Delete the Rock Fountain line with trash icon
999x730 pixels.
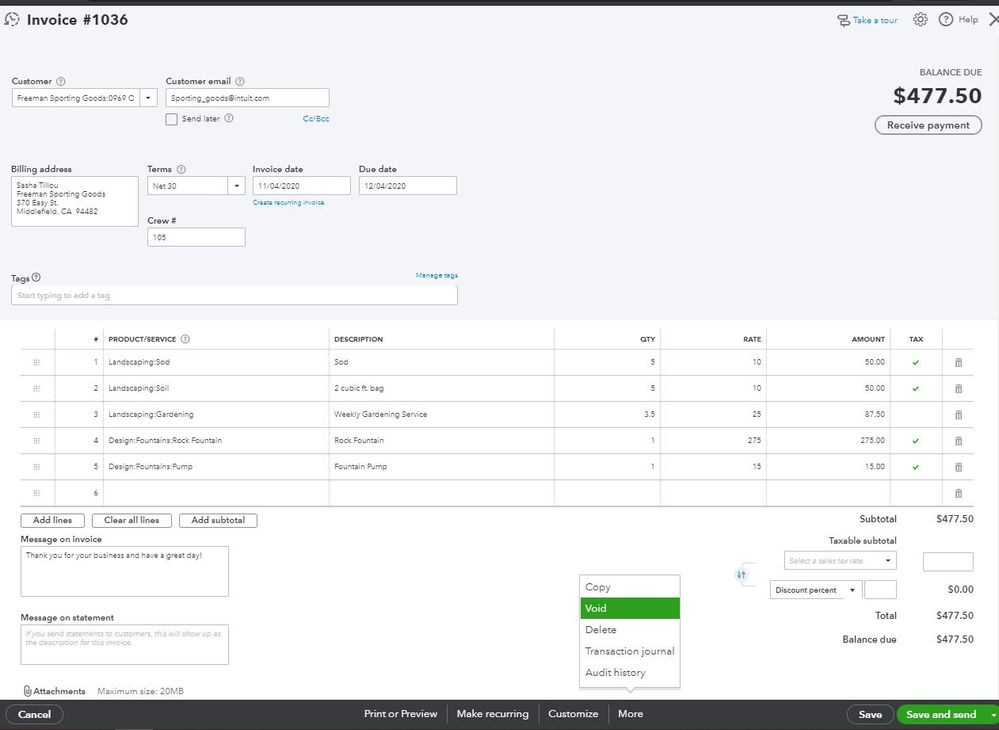(x=958, y=441)
